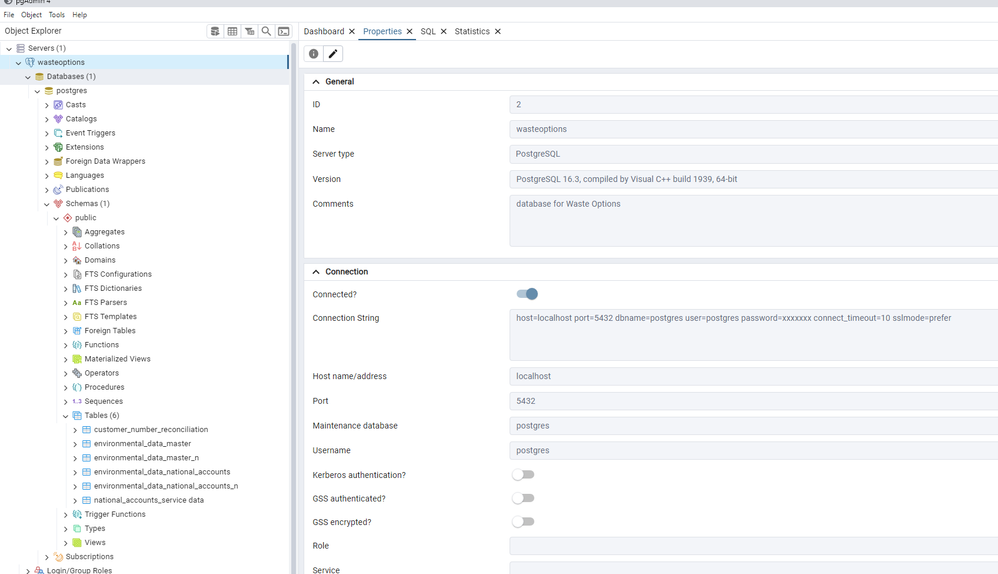
Task: Click the Publications node icon
Action: click(x=58, y=190)
